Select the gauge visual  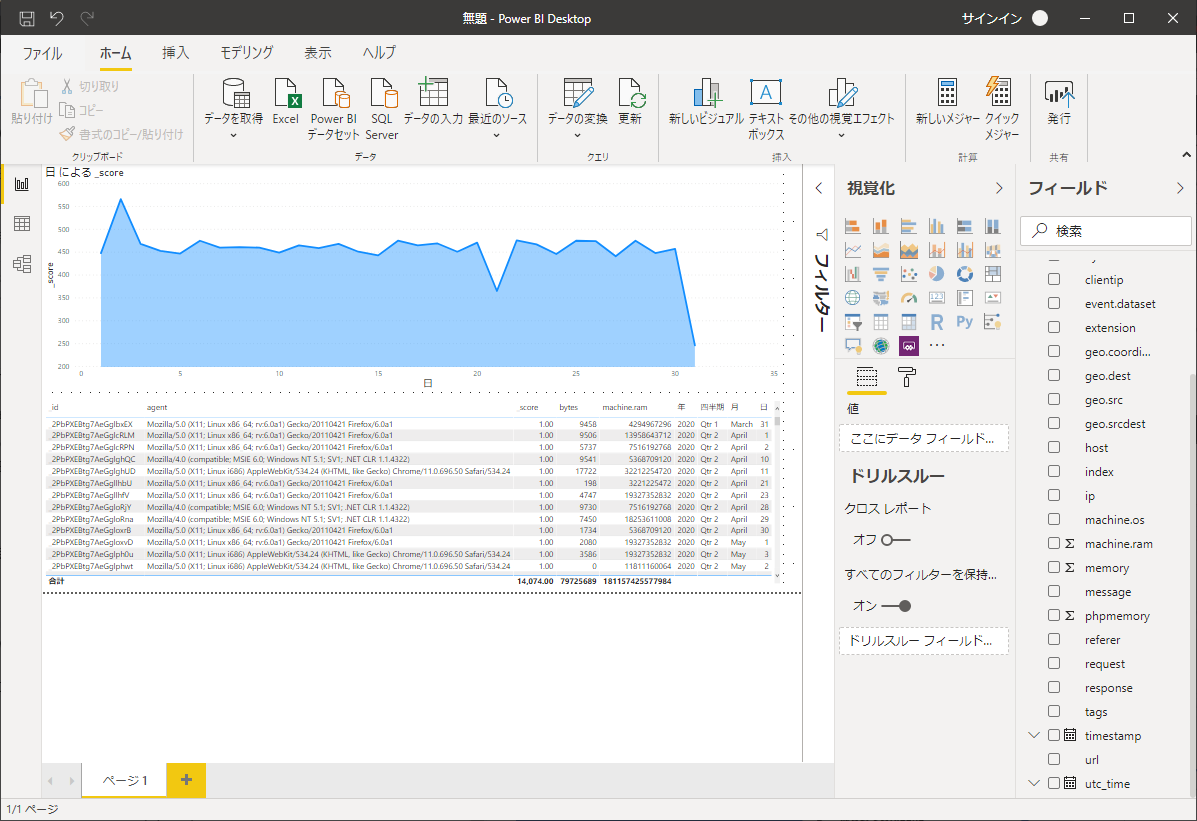coord(908,298)
